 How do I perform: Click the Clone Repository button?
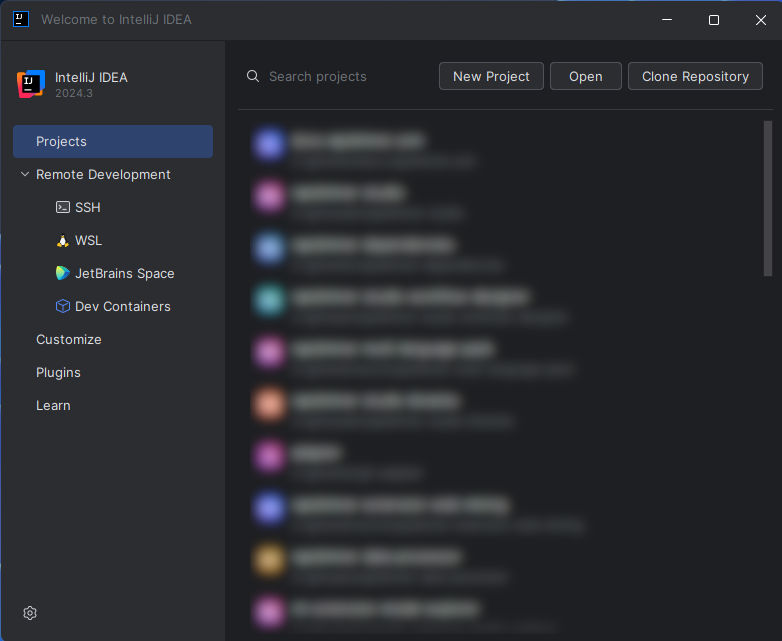point(695,77)
